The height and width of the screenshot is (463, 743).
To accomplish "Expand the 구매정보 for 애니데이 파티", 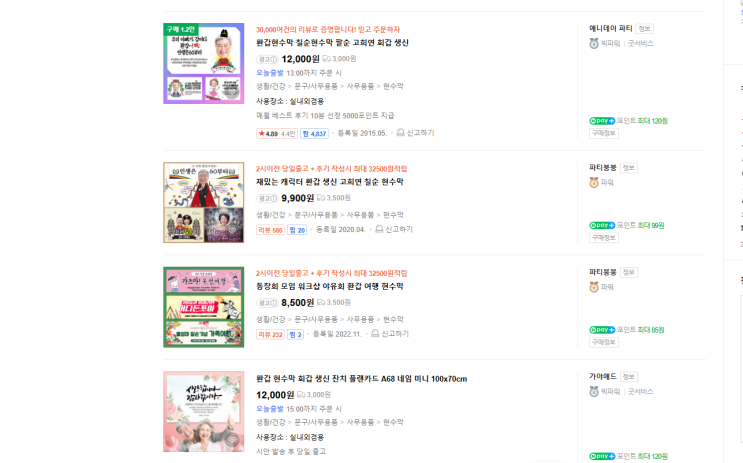I will tap(604, 133).
